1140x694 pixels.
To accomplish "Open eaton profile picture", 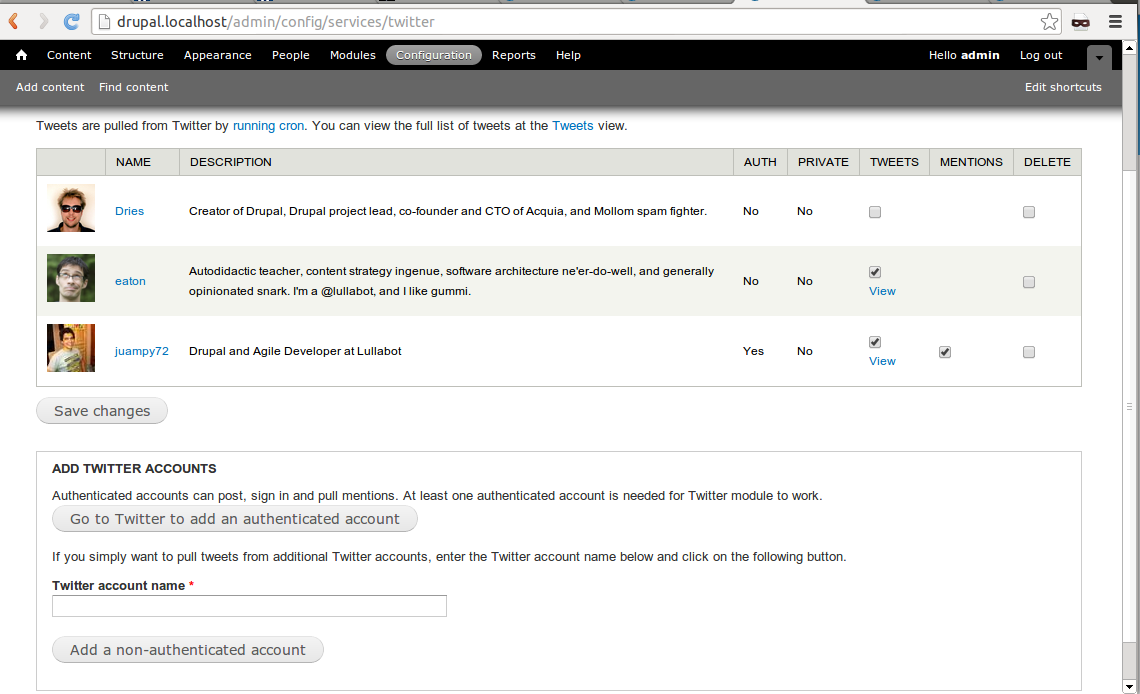I will point(71,278).
